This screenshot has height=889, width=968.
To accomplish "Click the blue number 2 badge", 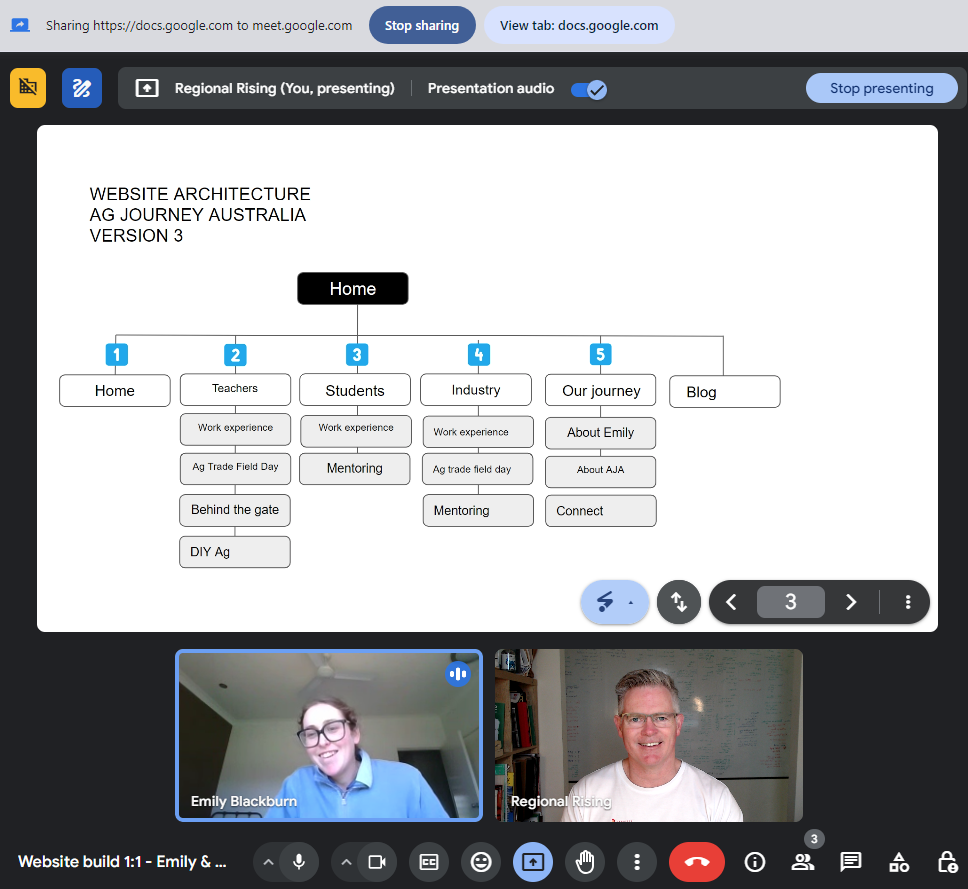I will [235, 355].
